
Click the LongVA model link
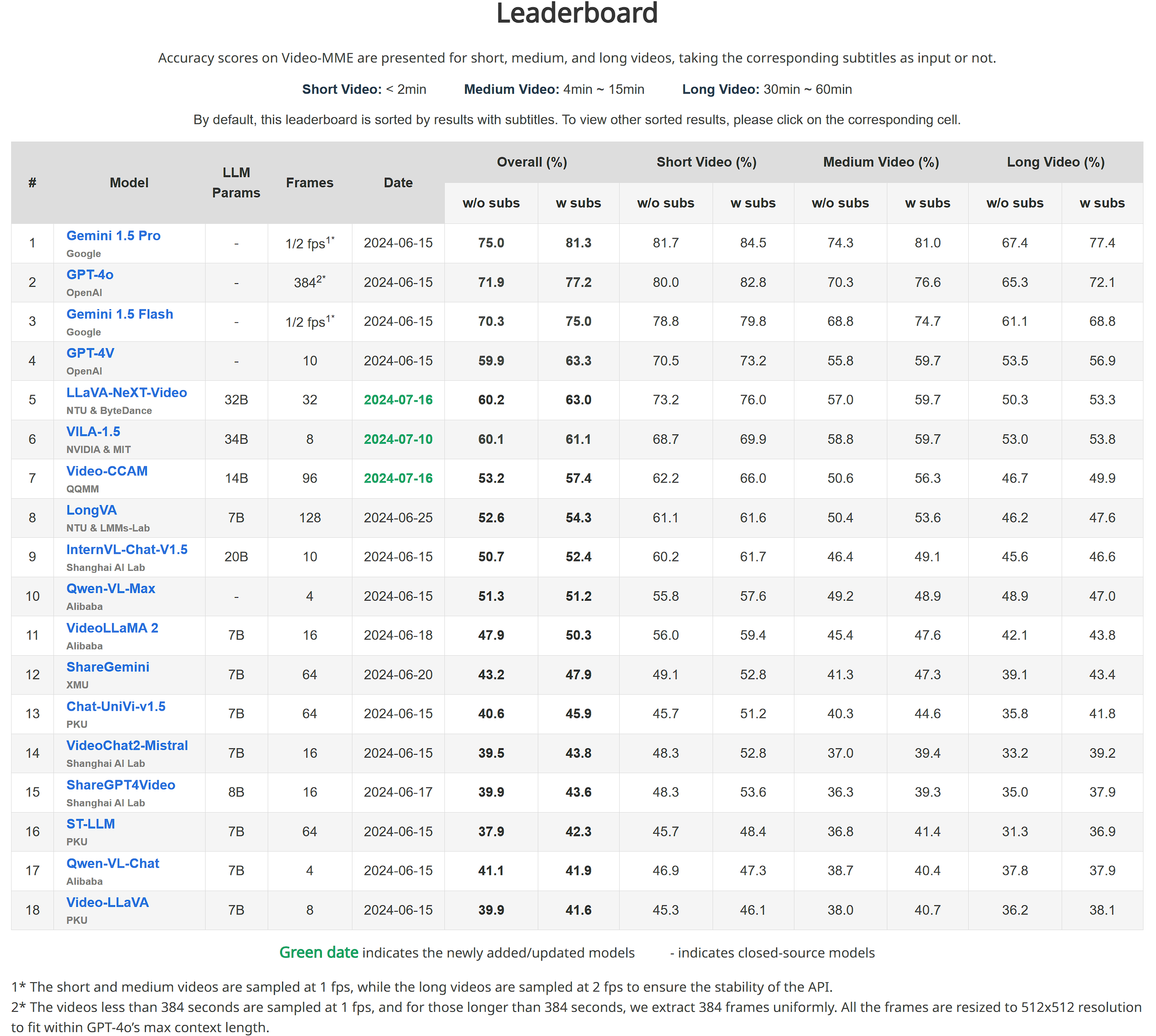point(91,511)
